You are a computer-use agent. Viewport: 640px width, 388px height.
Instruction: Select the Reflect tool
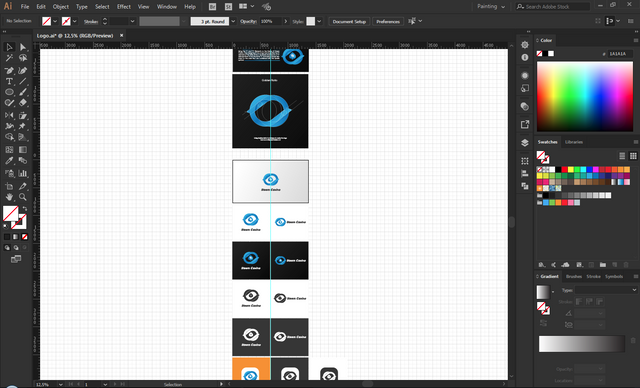(x=9, y=115)
